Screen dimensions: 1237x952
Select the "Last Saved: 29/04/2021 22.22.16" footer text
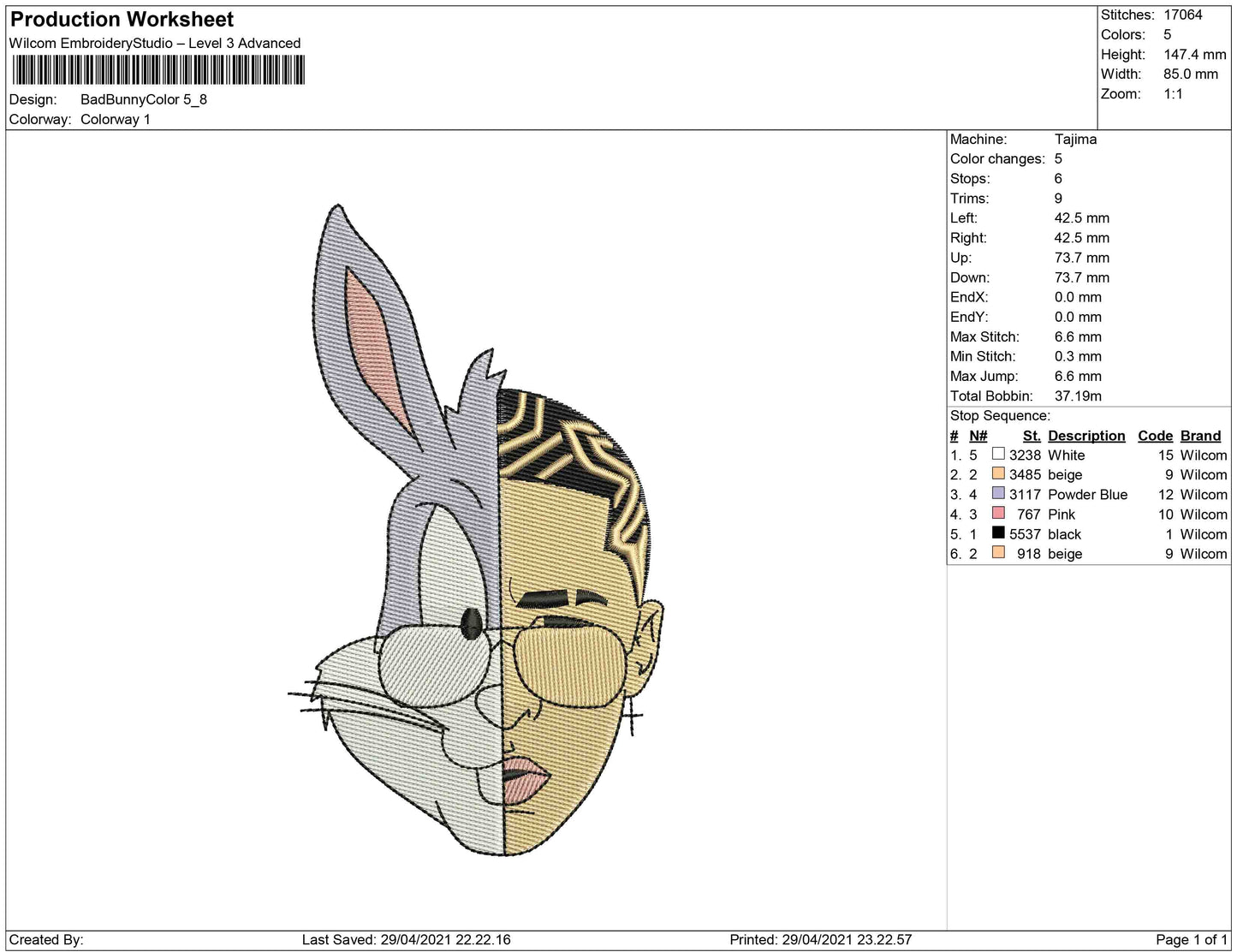coord(406,939)
